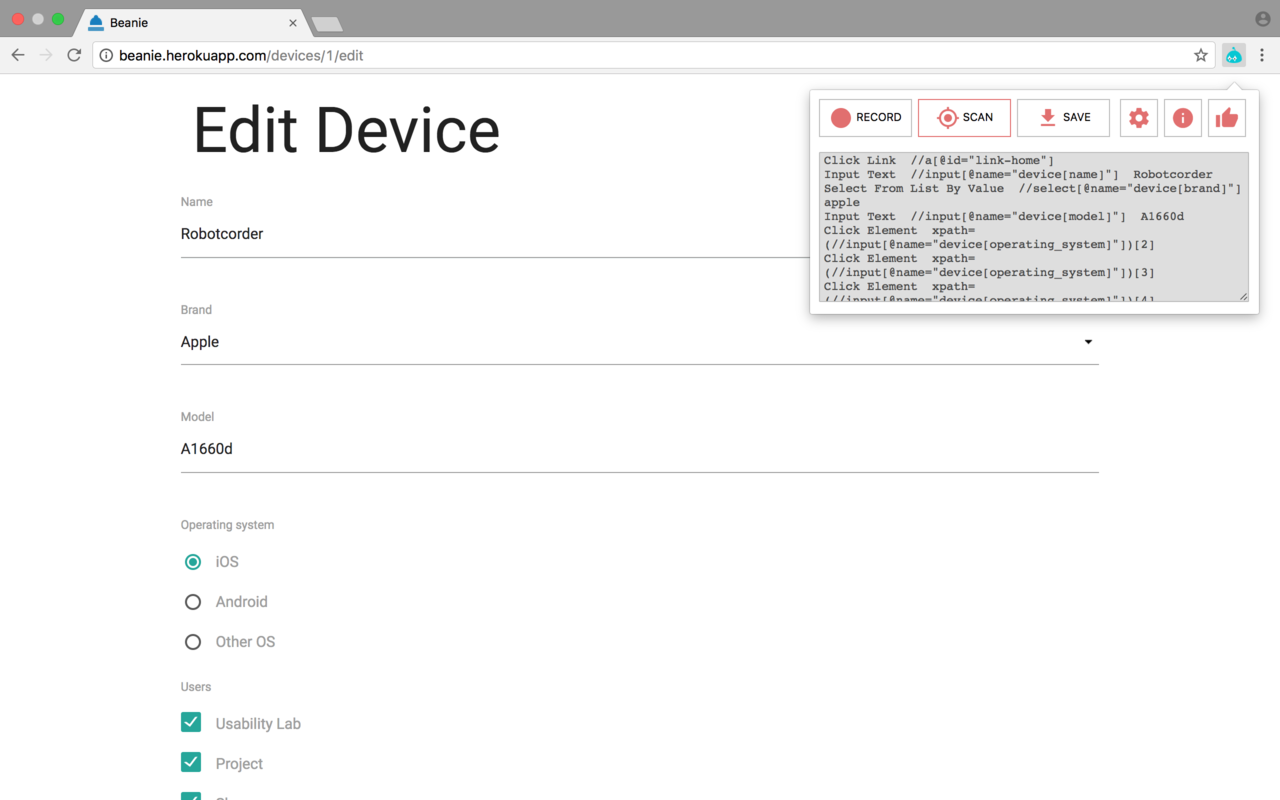The height and width of the screenshot is (800, 1280).
Task: Open the Chrome three-dot menu
Action: (1262, 55)
